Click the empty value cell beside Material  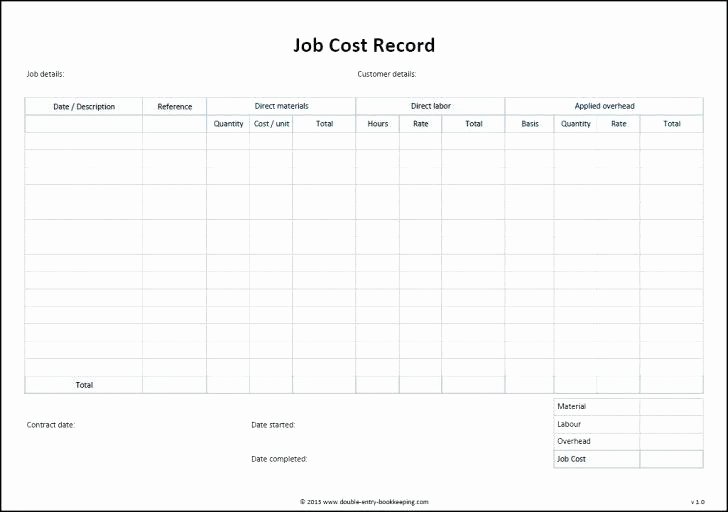(x=671, y=407)
